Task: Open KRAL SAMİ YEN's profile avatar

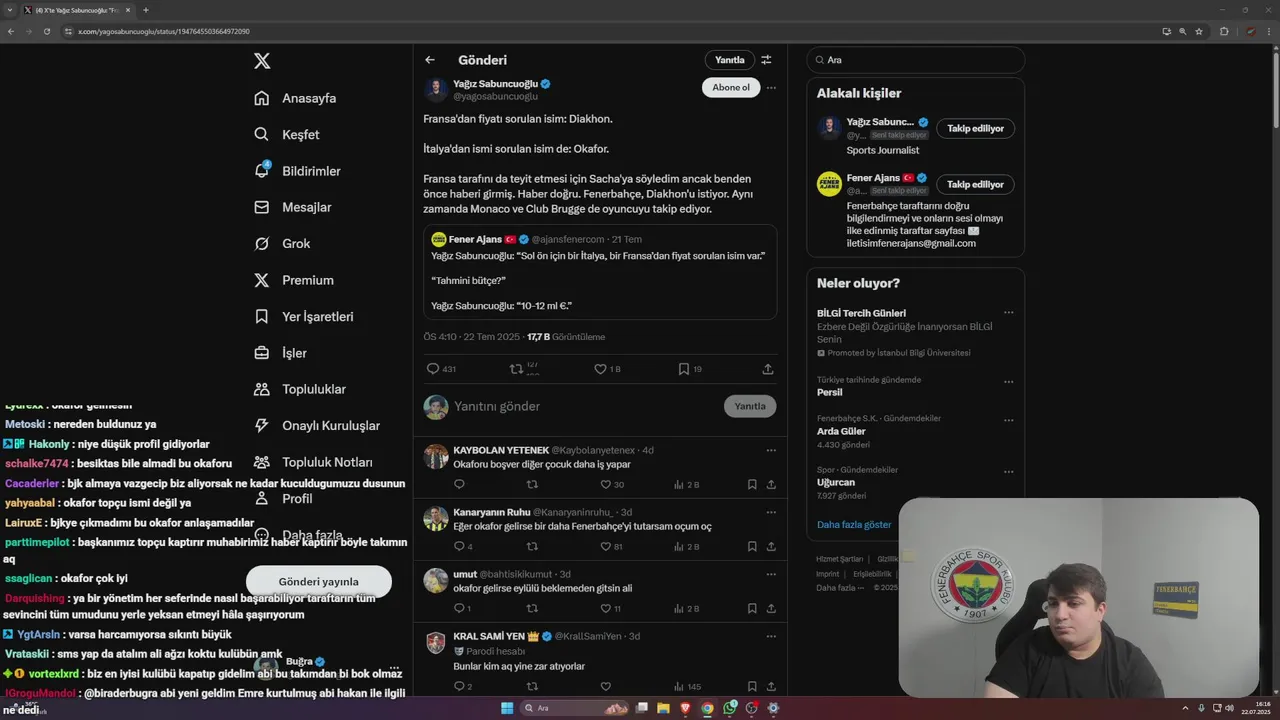Action: coord(436,643)
